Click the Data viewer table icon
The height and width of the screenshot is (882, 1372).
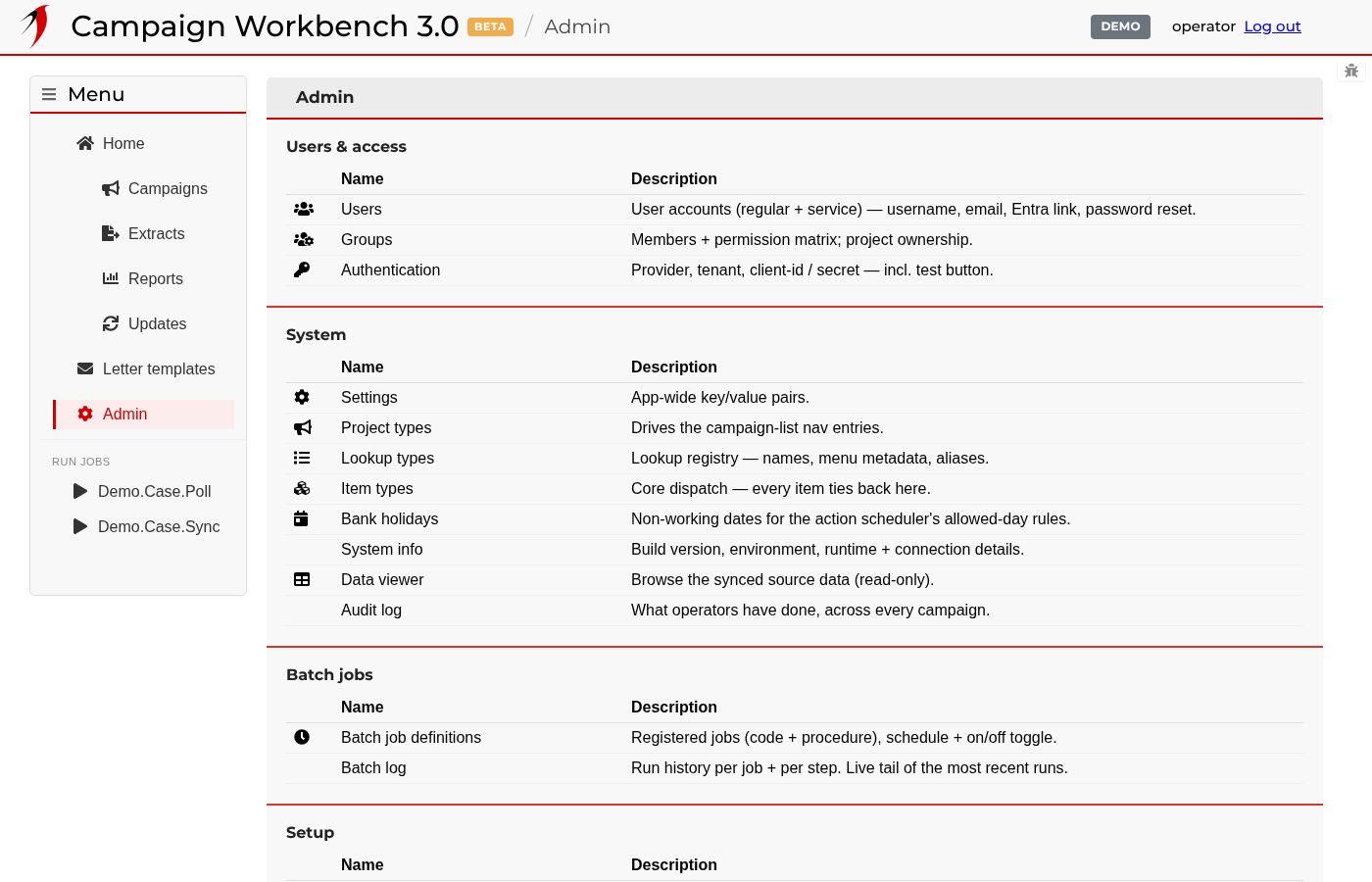tap(302, 579)
